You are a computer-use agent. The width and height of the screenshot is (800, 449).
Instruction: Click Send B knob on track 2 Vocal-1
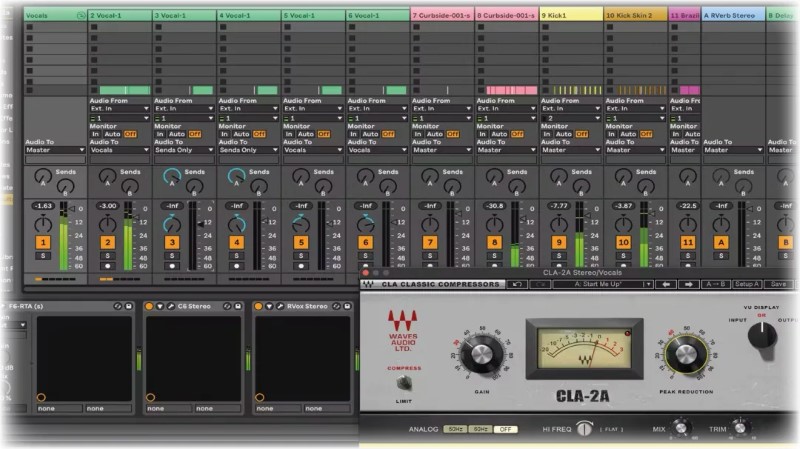[130, 188]
